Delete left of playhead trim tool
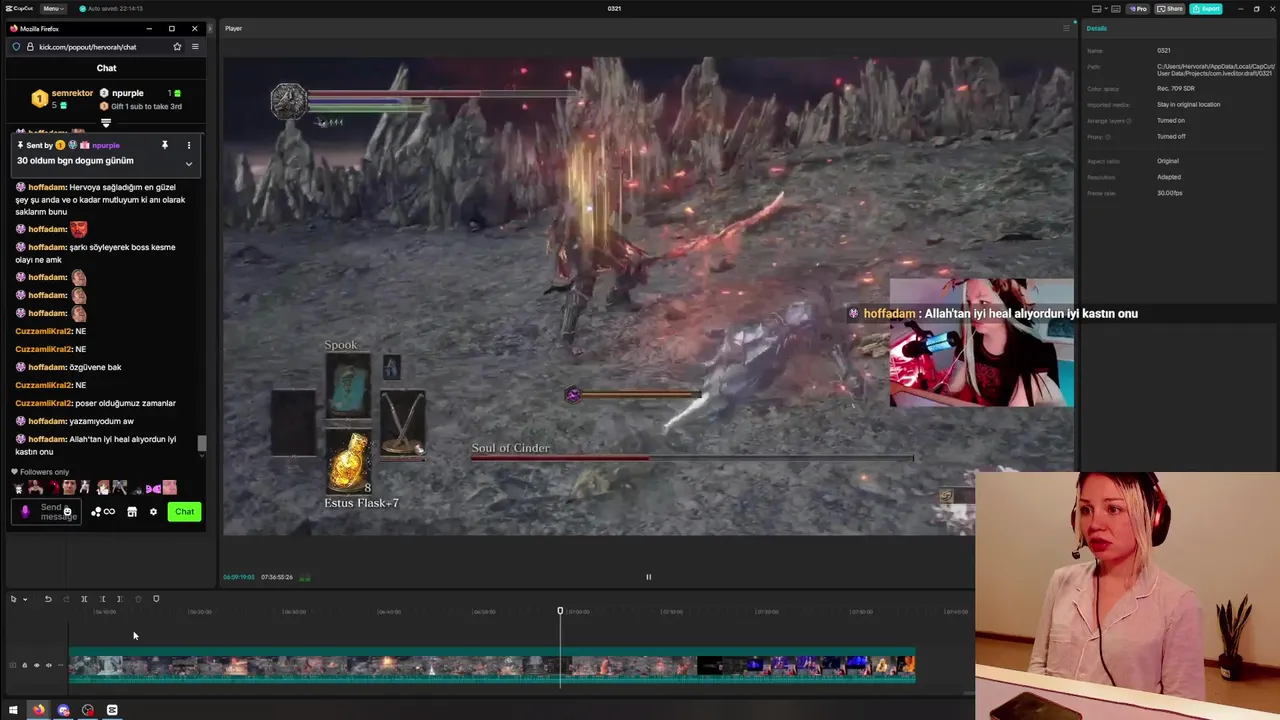The width and height of the screenshot is (1280, 720). coord(102,599)
